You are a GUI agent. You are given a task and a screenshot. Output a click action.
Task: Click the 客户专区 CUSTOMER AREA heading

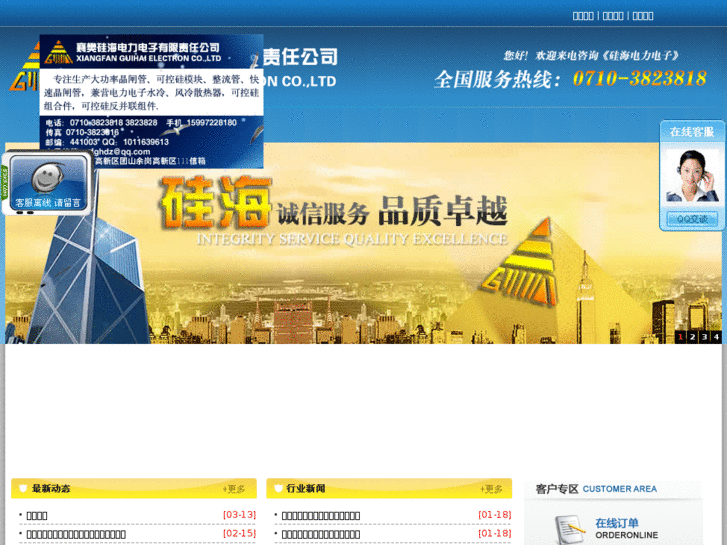tap(596, 489)
